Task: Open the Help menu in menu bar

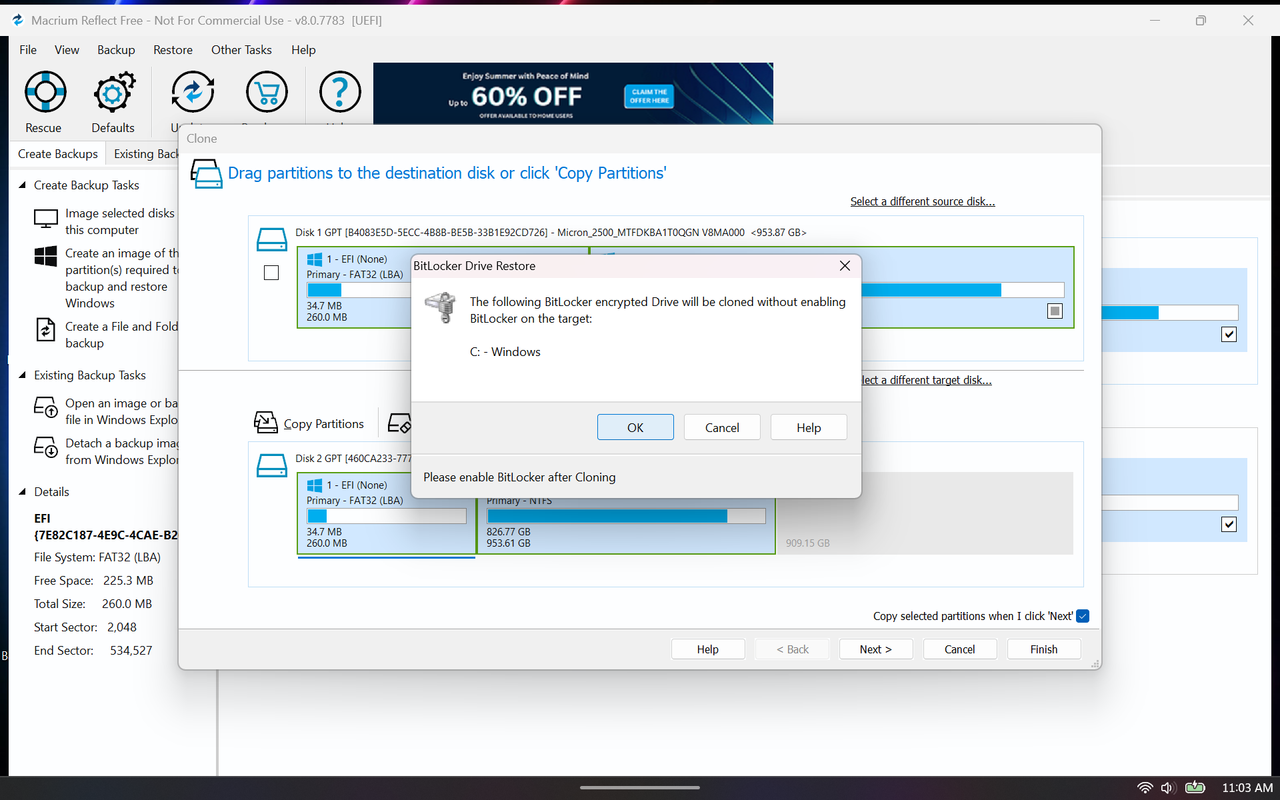Action: pos(303,50)
